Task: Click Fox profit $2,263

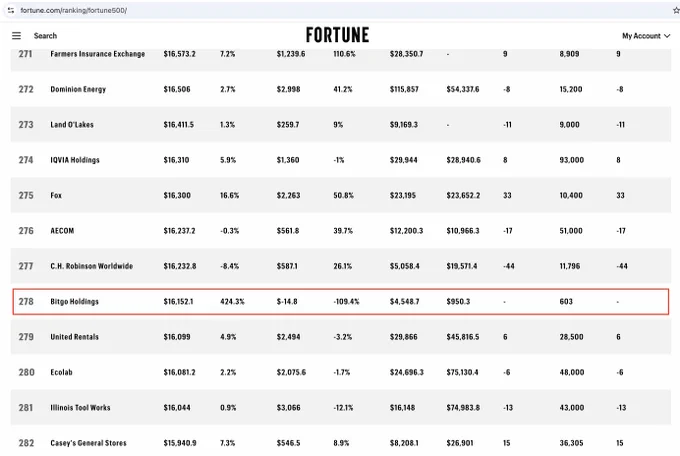Action: [288, 195]
